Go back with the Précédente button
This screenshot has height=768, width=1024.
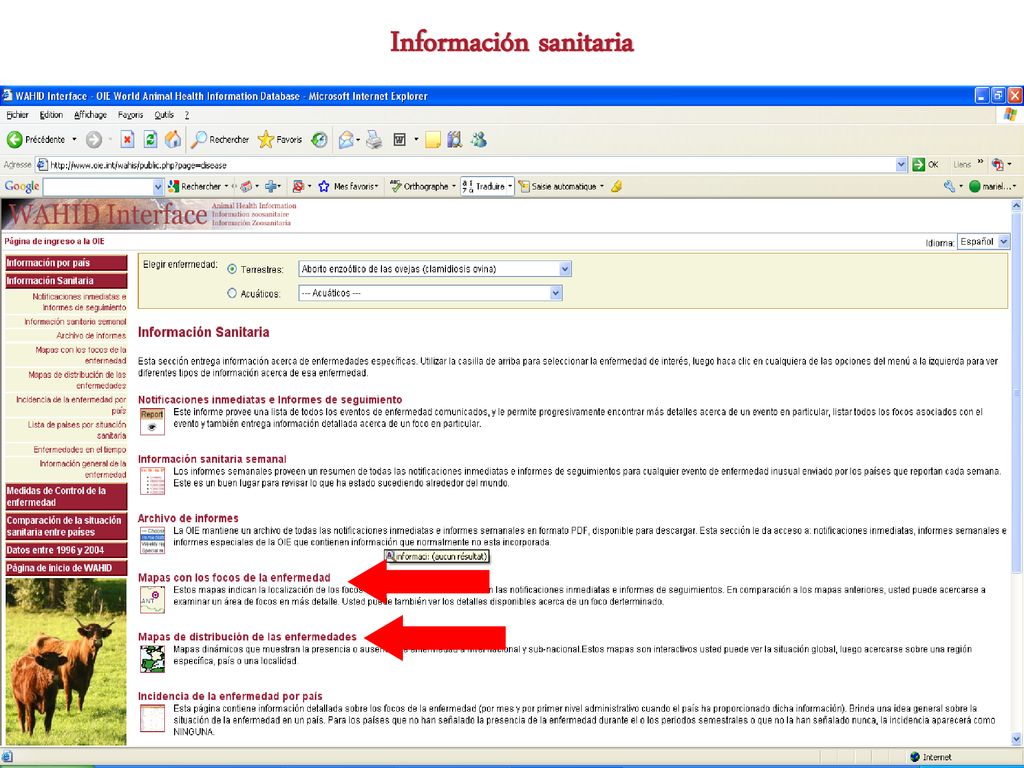click(36, 139)
